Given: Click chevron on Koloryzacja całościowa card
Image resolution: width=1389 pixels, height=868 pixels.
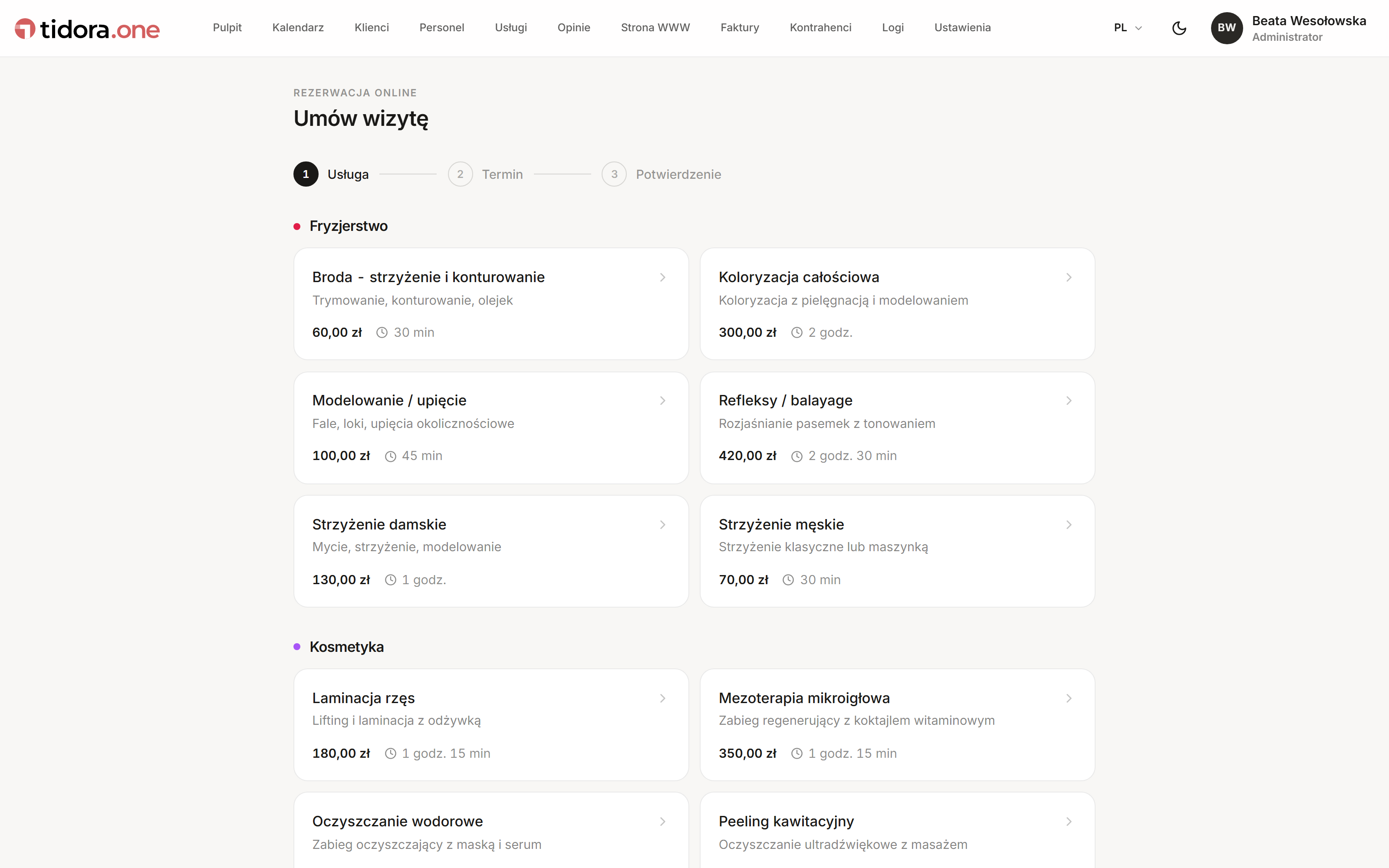Looking at the screenshot, I should (x=1069, y=277).
